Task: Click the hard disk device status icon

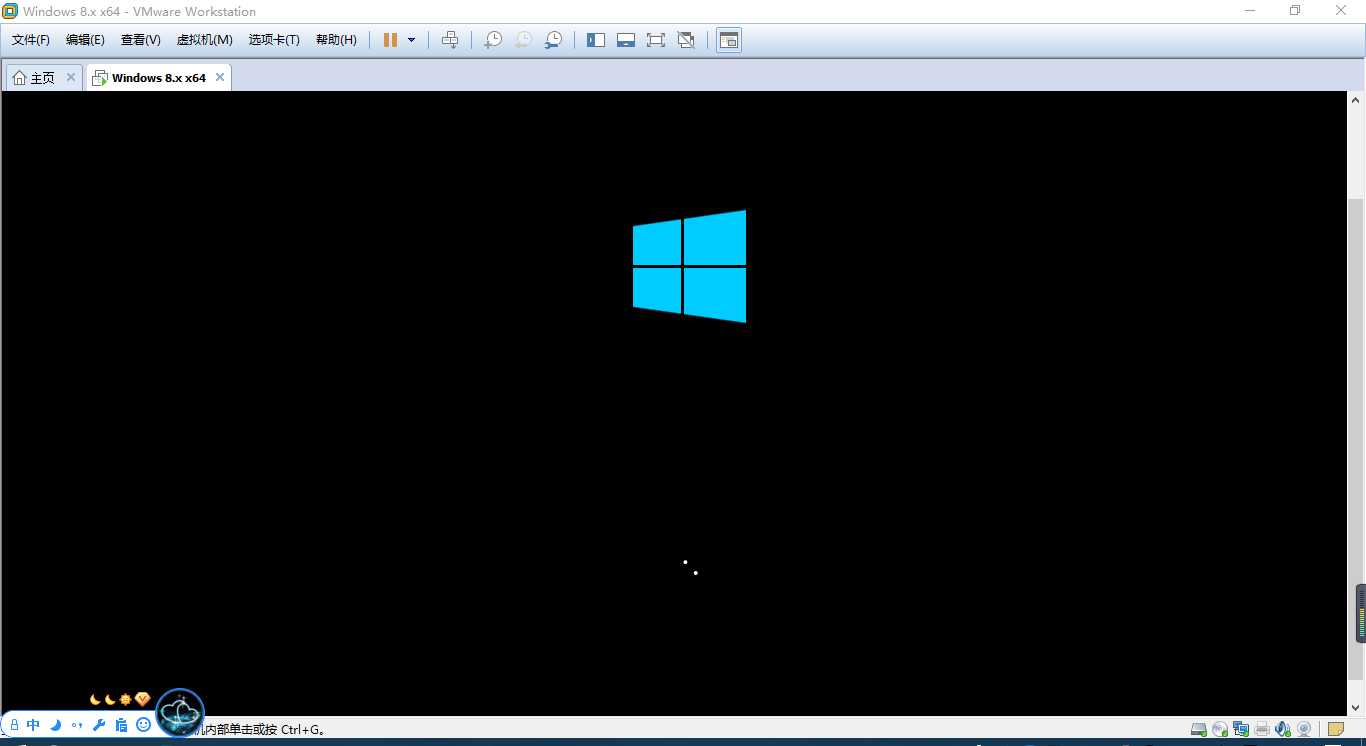Action: (1199, 729)
